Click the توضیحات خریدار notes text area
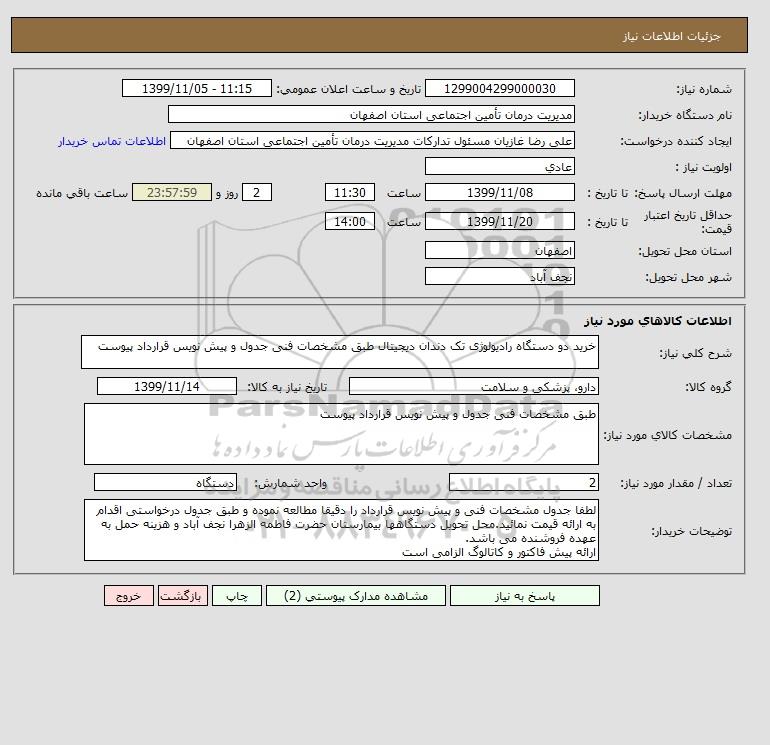Image resolution: width=770 pixels, height=745 pixels. (341, 530)
